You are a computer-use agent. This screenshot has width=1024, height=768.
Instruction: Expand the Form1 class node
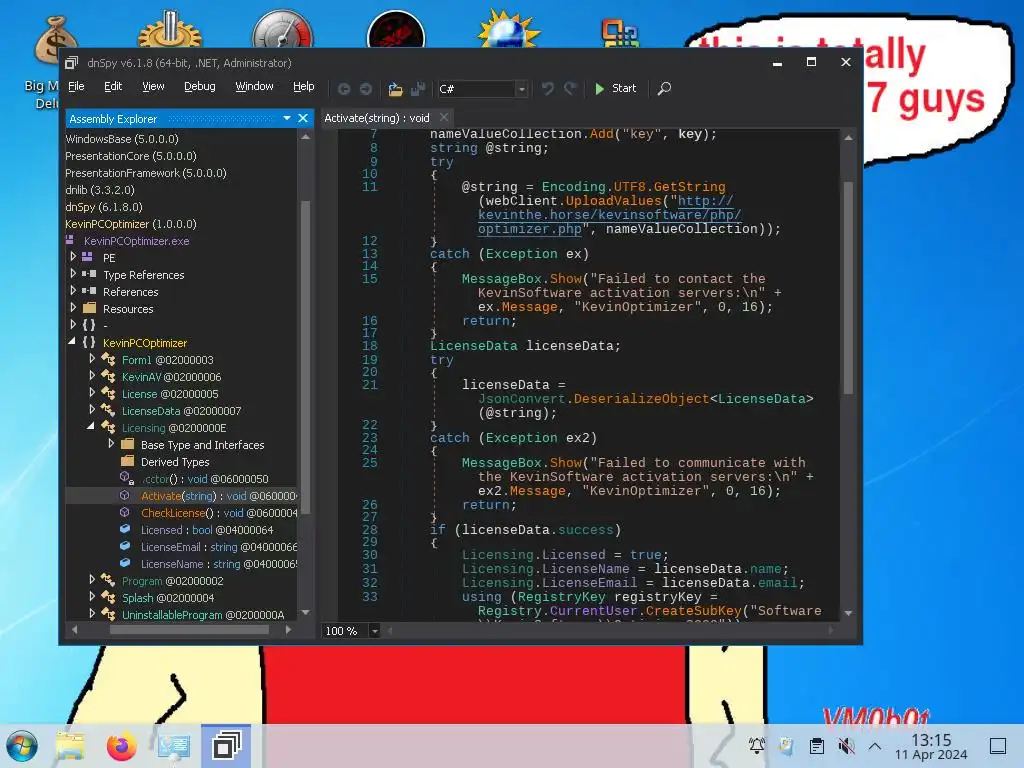(x=92, y=359)
